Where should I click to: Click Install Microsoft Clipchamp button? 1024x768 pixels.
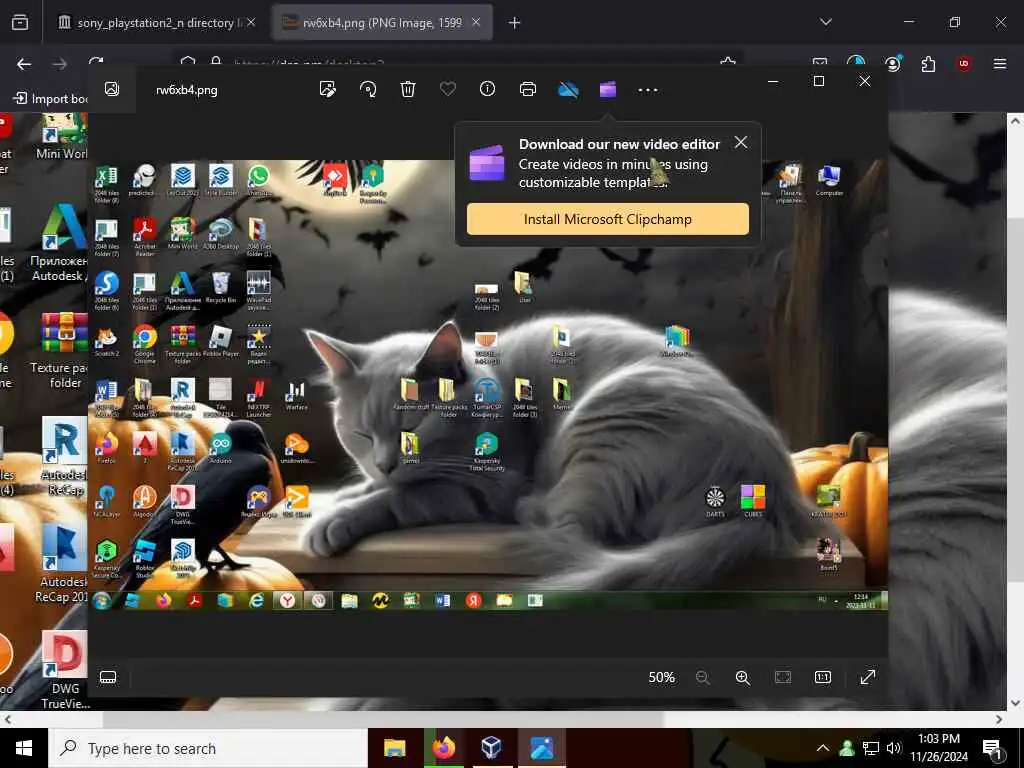coord(607,219)
